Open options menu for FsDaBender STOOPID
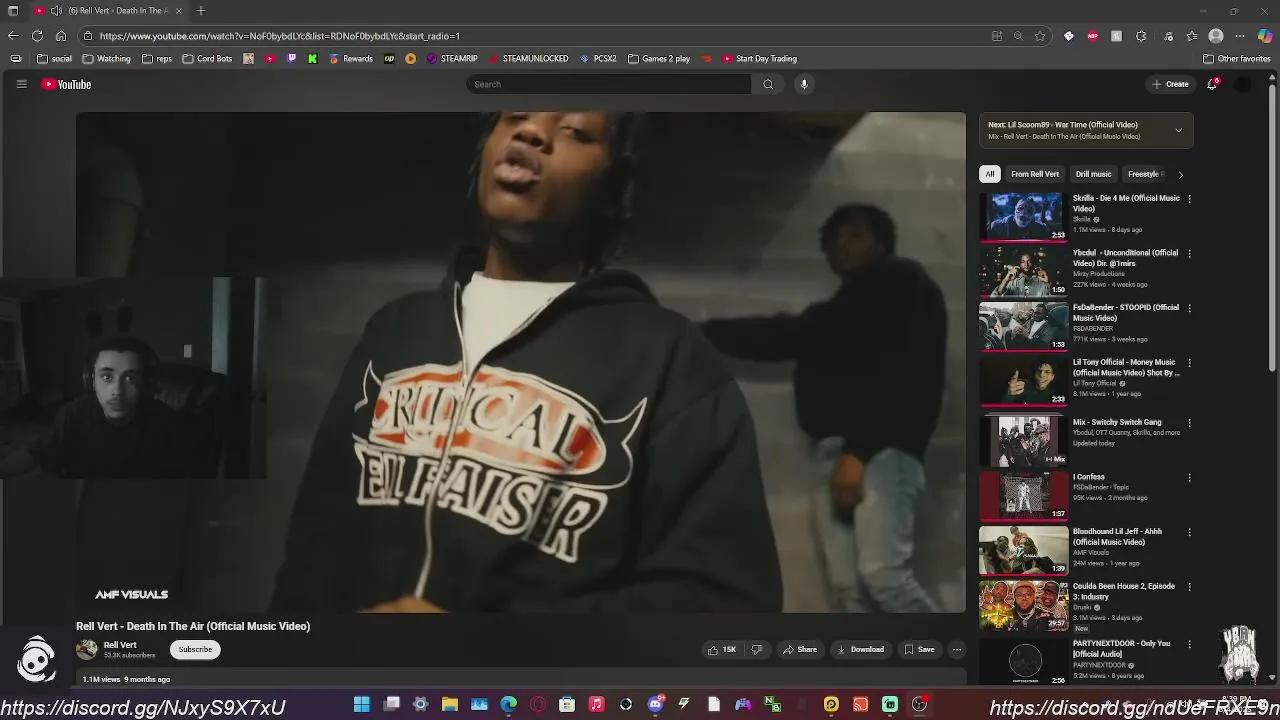1280x720 pixels. (1189, 309)
